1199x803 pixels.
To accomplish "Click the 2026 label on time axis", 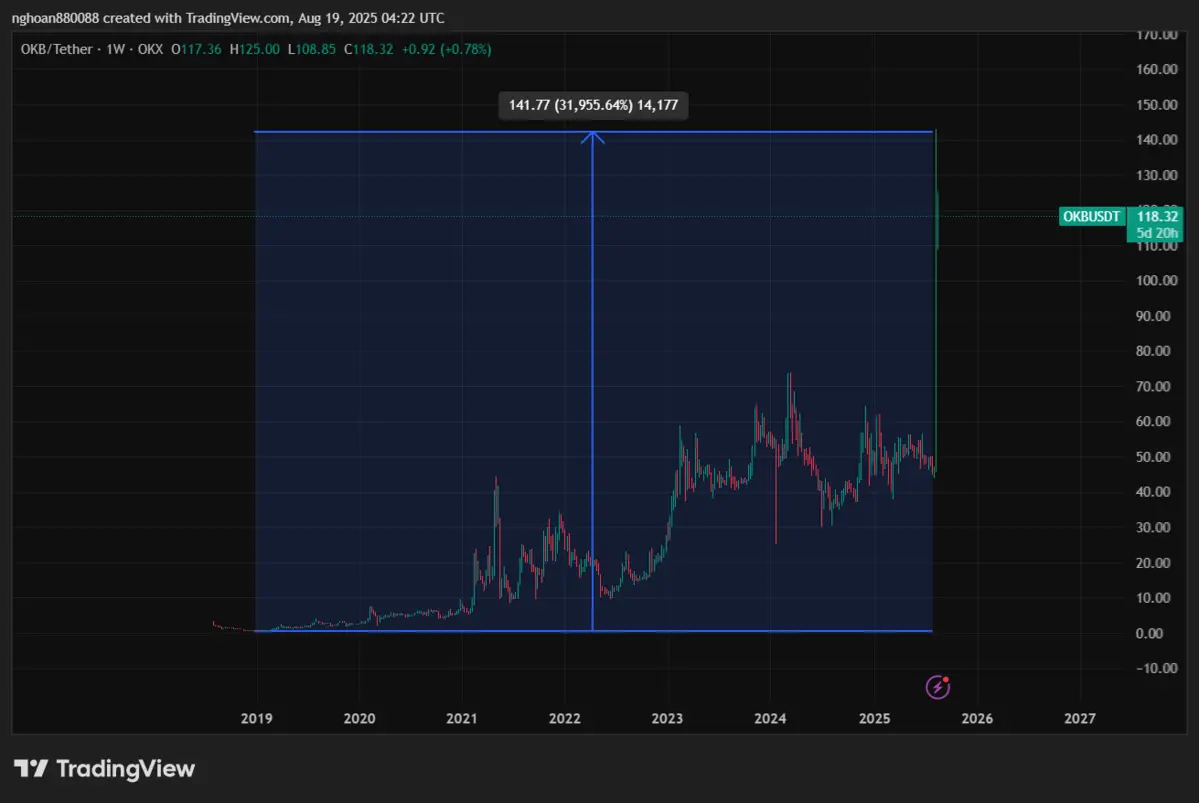I will pos(977,718).
